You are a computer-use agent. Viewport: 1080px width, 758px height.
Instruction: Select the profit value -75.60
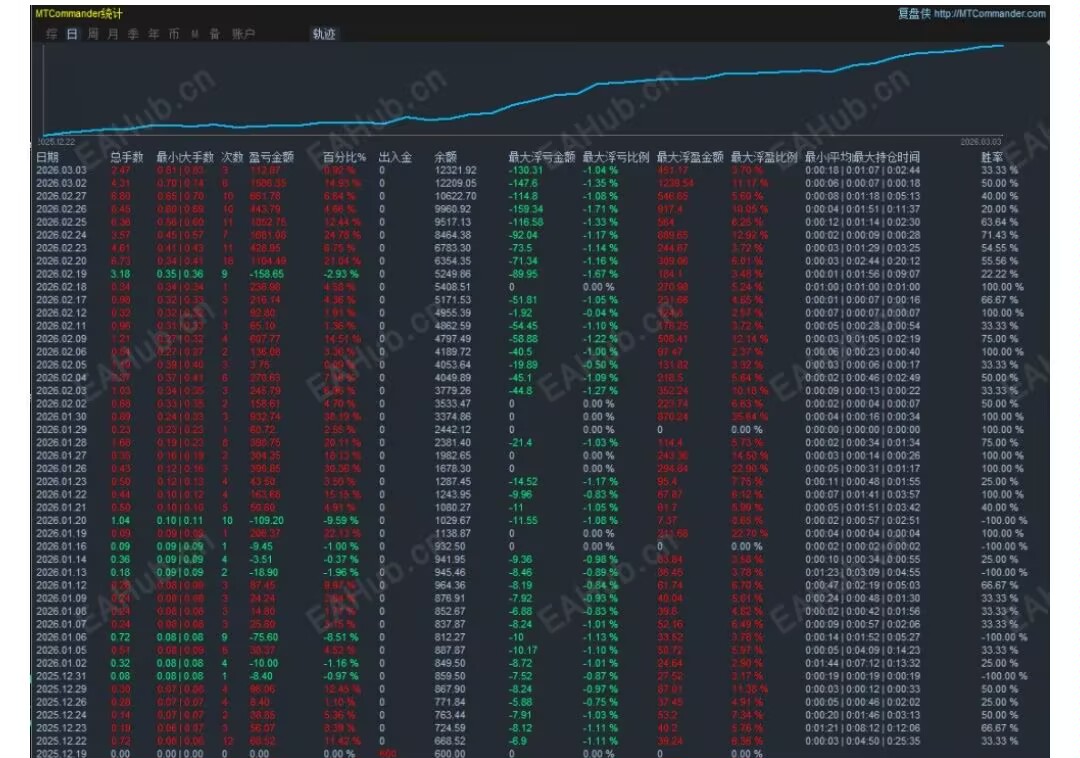coord(264,638)
